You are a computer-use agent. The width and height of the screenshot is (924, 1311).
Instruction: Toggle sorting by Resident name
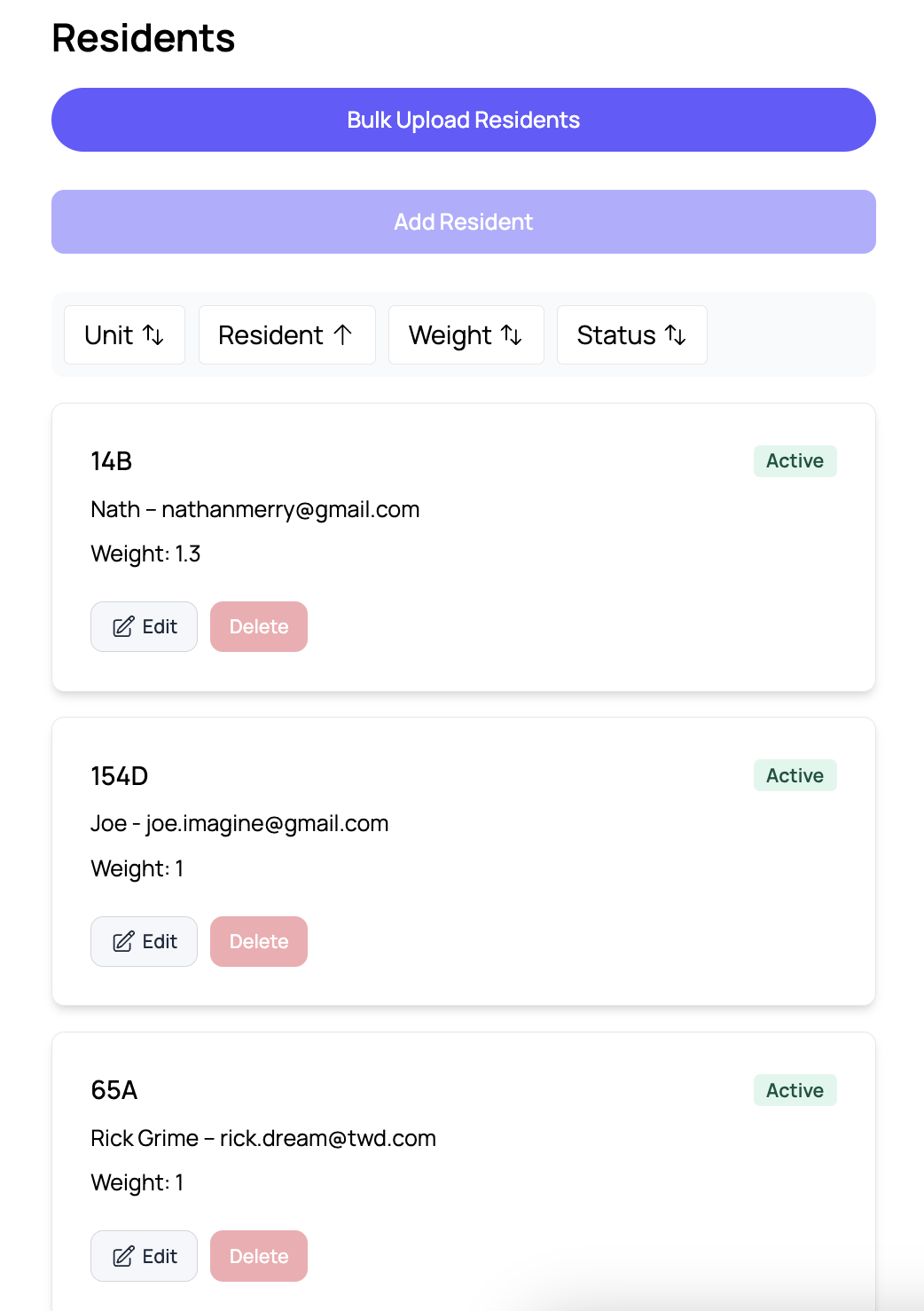pyautogui.click(x=287, y=335)
